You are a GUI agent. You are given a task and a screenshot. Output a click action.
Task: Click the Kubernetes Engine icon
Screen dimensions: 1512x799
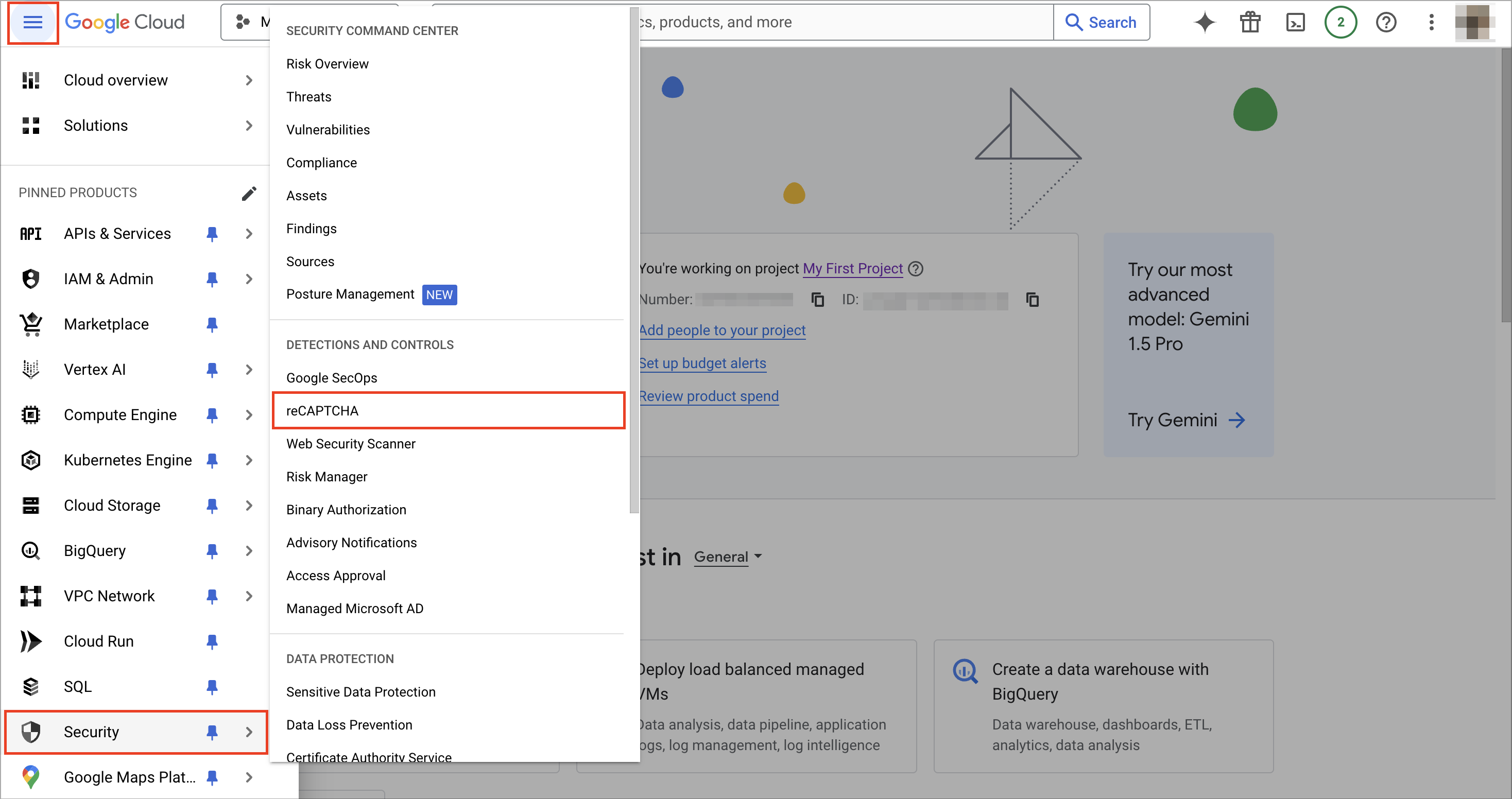tap(30, 460)
